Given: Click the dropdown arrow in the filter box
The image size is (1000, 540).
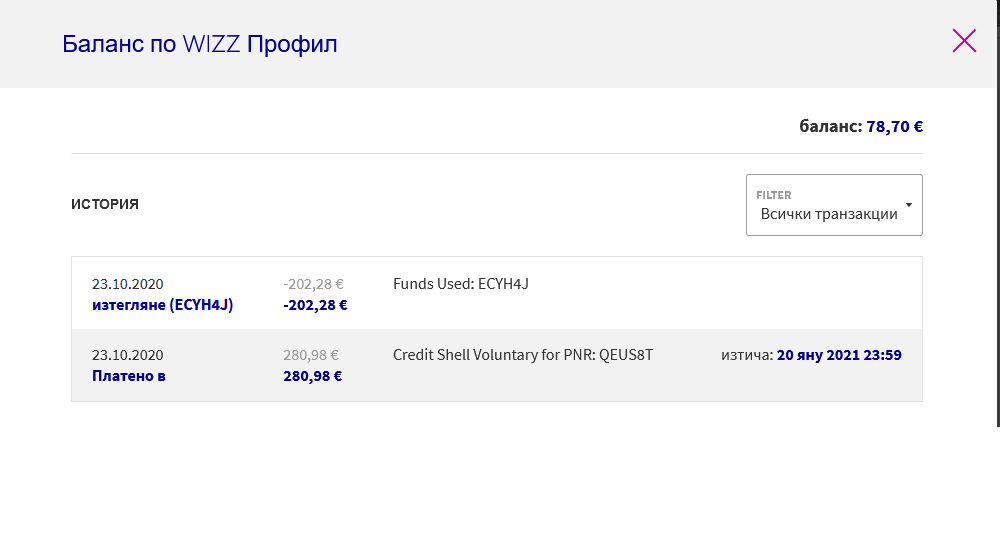Looking at the screenshot, I should click(909, 205).
